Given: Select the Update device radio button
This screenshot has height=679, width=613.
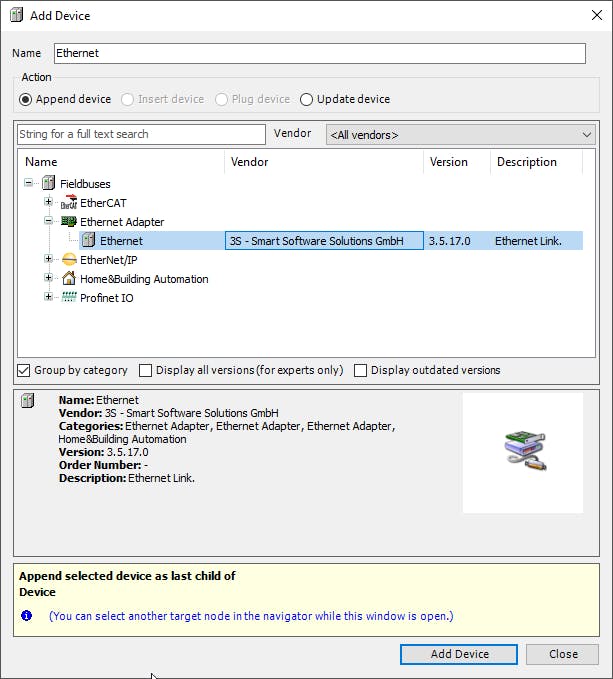Looking at the screenshot, I should point(306,100).
